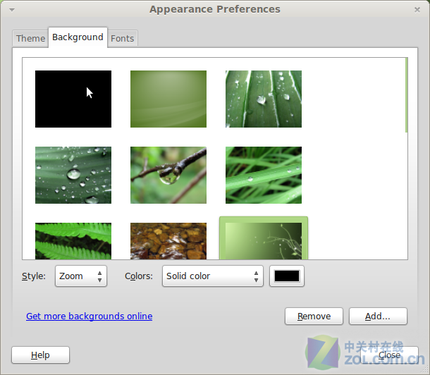Close the window with title bar X

click(417, 10)
